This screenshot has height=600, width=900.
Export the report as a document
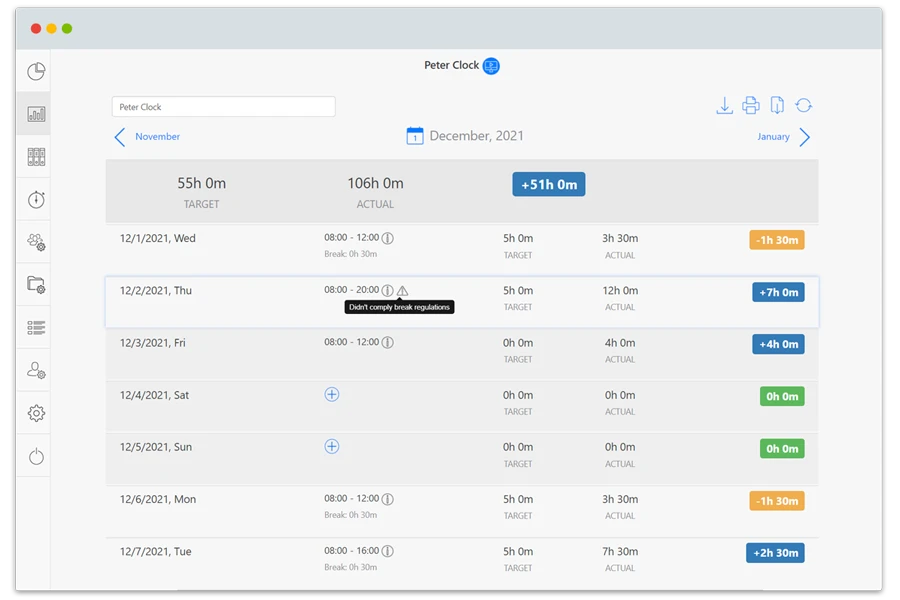click(x=778, y=105)
